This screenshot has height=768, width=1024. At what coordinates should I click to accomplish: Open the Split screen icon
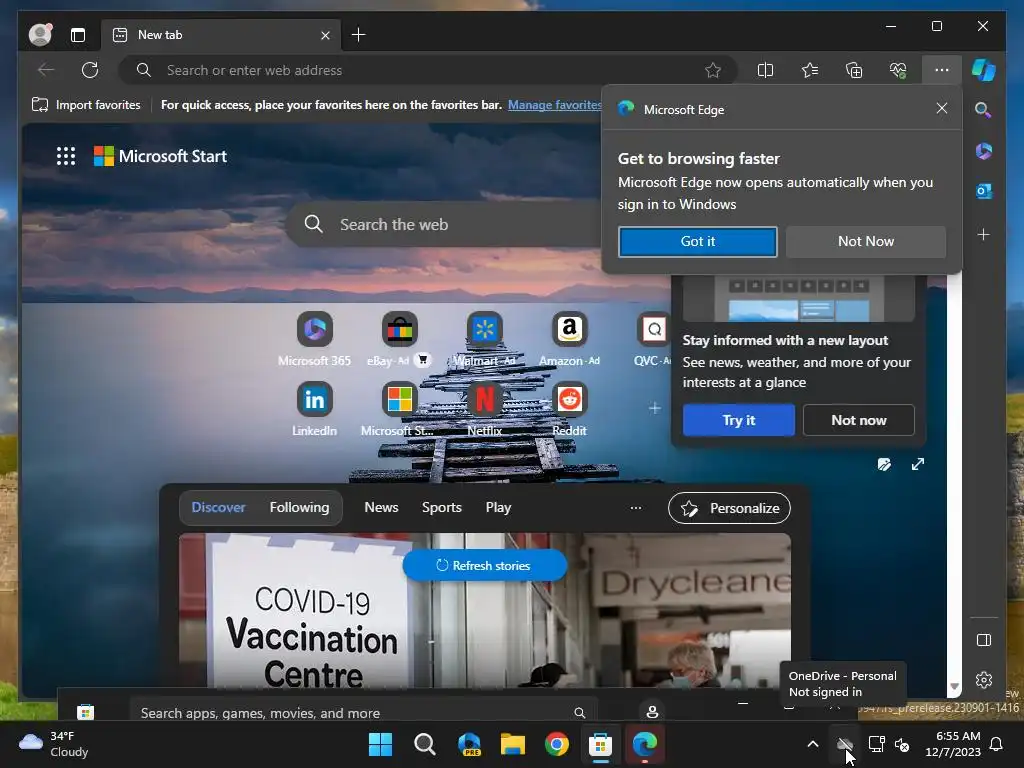point(765,70)
